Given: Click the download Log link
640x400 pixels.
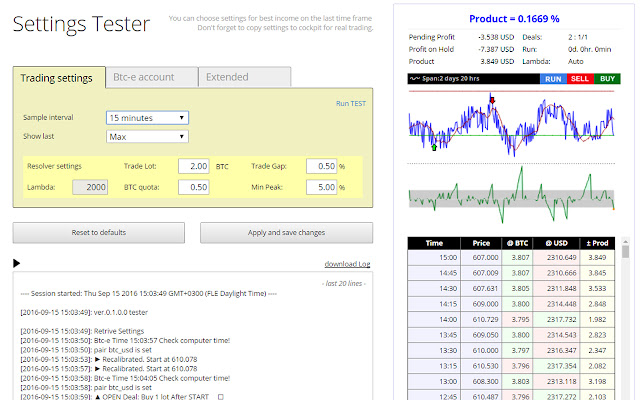Looking at the screenshot, I should [347, 264].
